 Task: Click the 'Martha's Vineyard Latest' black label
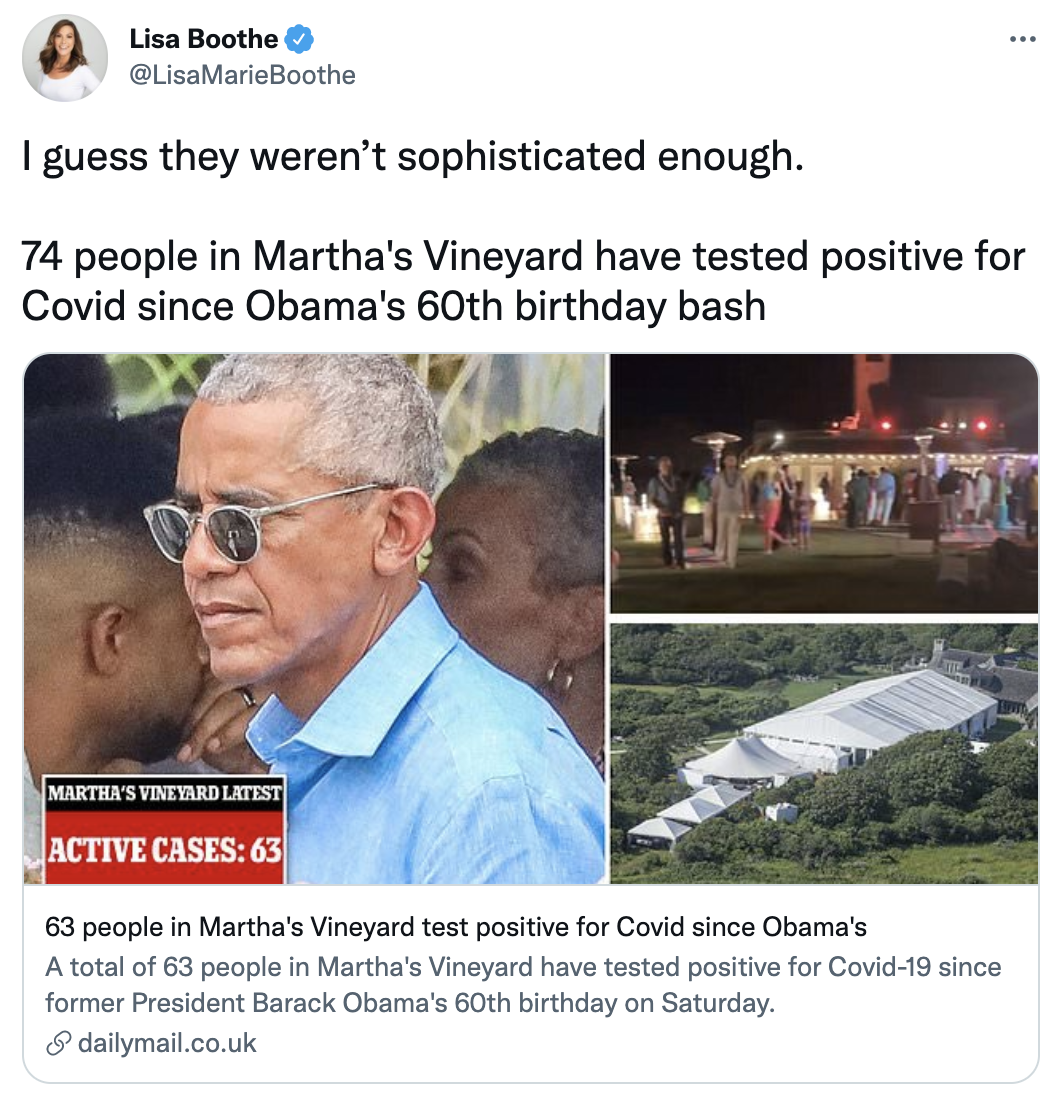tap(165, 793)
